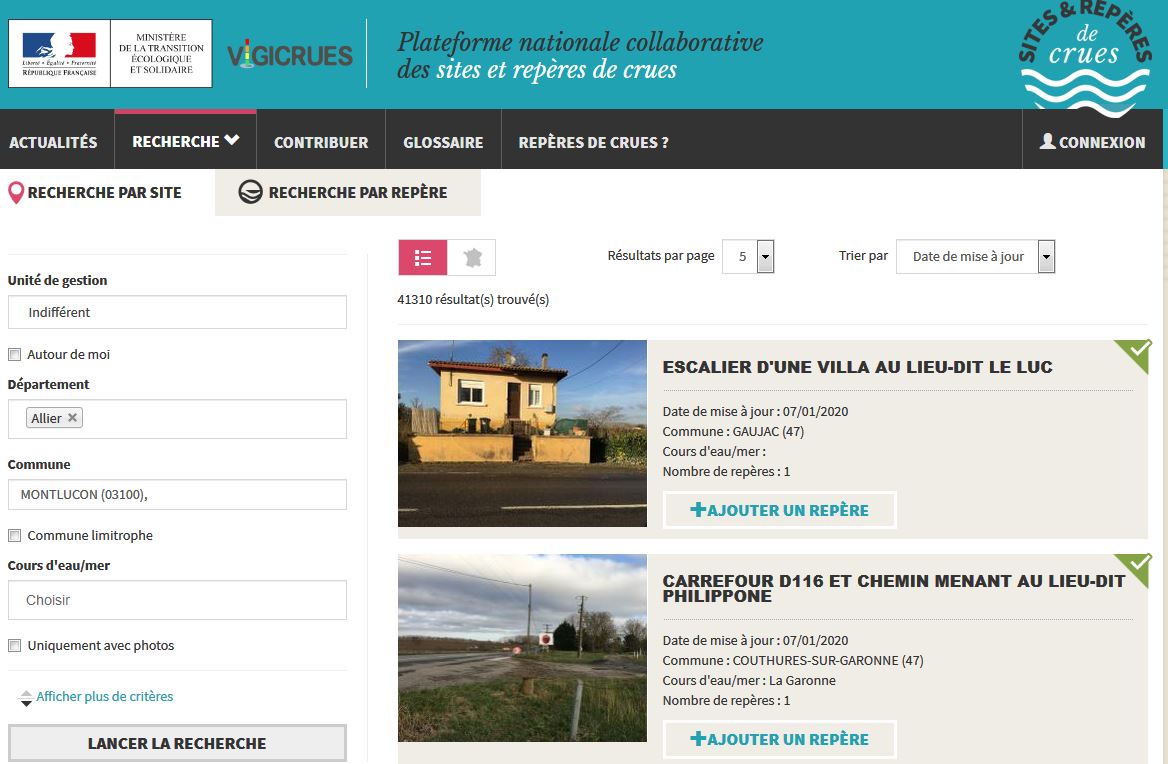
Task: Click the arrows icon beside Afficher plus de critères
Action: tap(26, 698)
